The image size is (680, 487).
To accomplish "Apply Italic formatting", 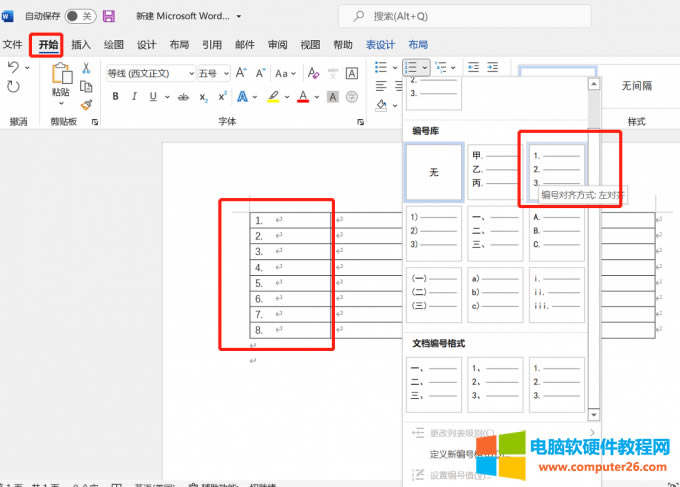I will tap(136, 97).
